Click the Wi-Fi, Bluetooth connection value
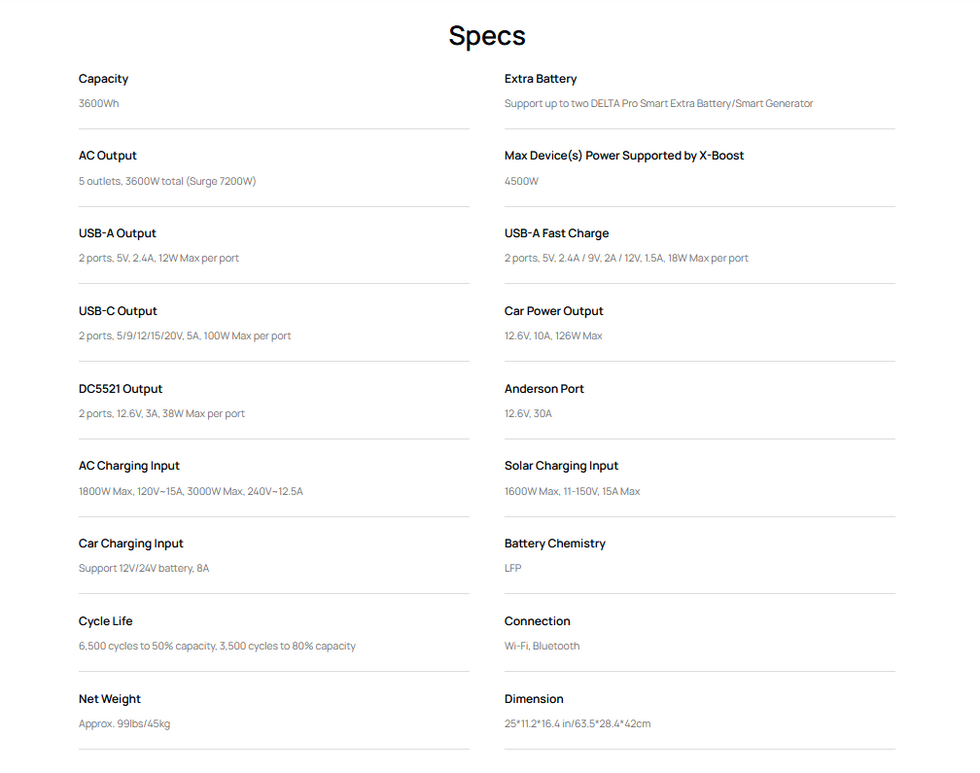980x773 pixels. (x=542, y=646)
